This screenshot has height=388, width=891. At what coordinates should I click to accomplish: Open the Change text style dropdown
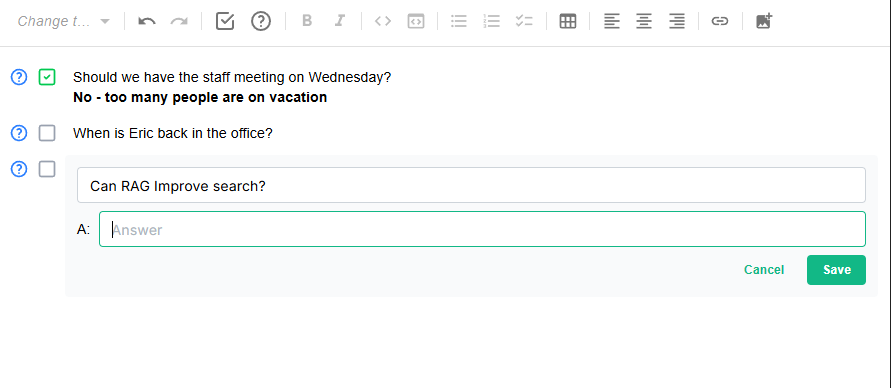pos(63,22)
